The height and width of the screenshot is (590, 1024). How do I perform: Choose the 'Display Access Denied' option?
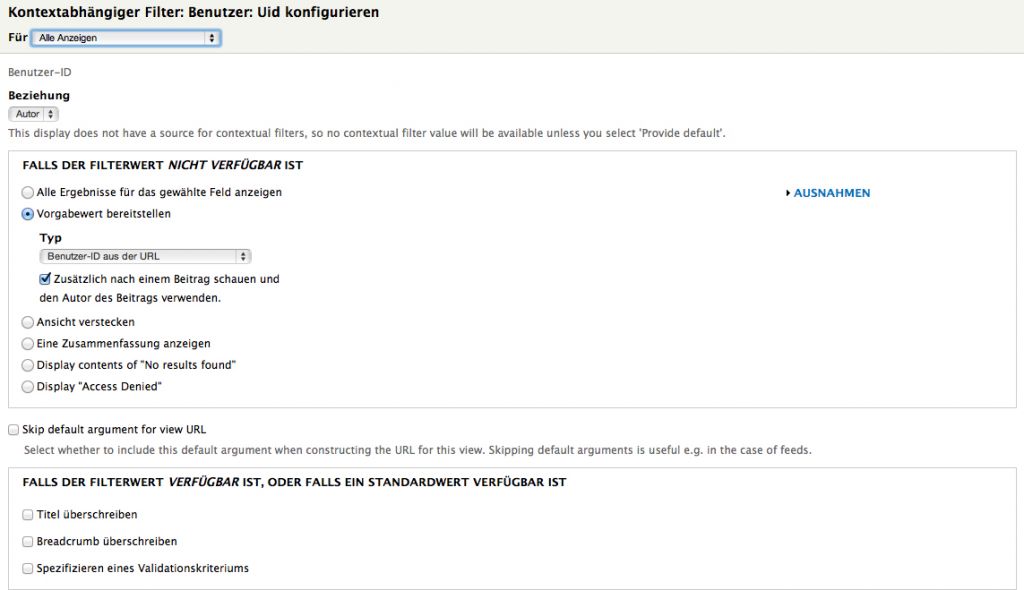(x=28, y=386)
